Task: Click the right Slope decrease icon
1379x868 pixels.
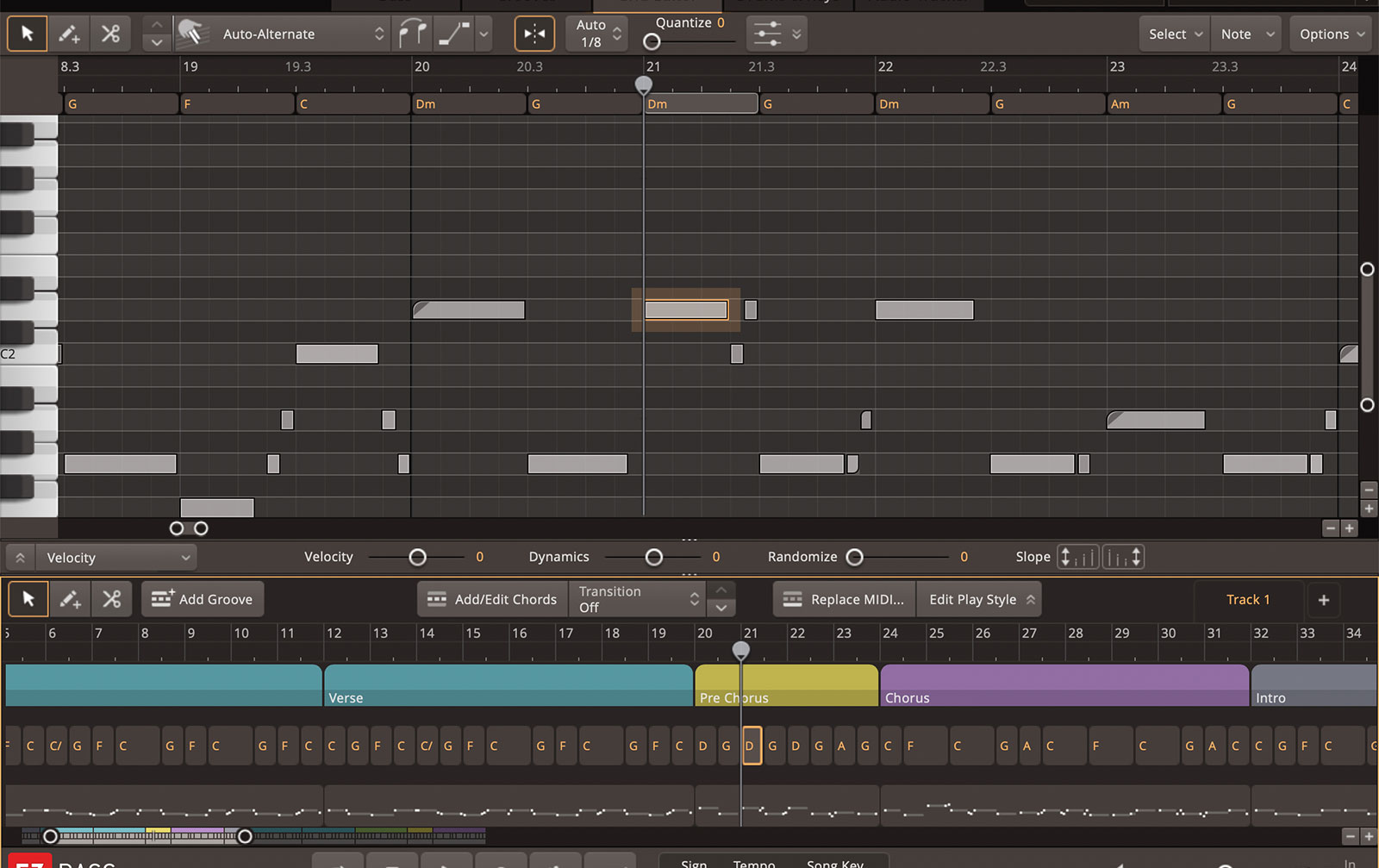Action: coord(1123,557)
